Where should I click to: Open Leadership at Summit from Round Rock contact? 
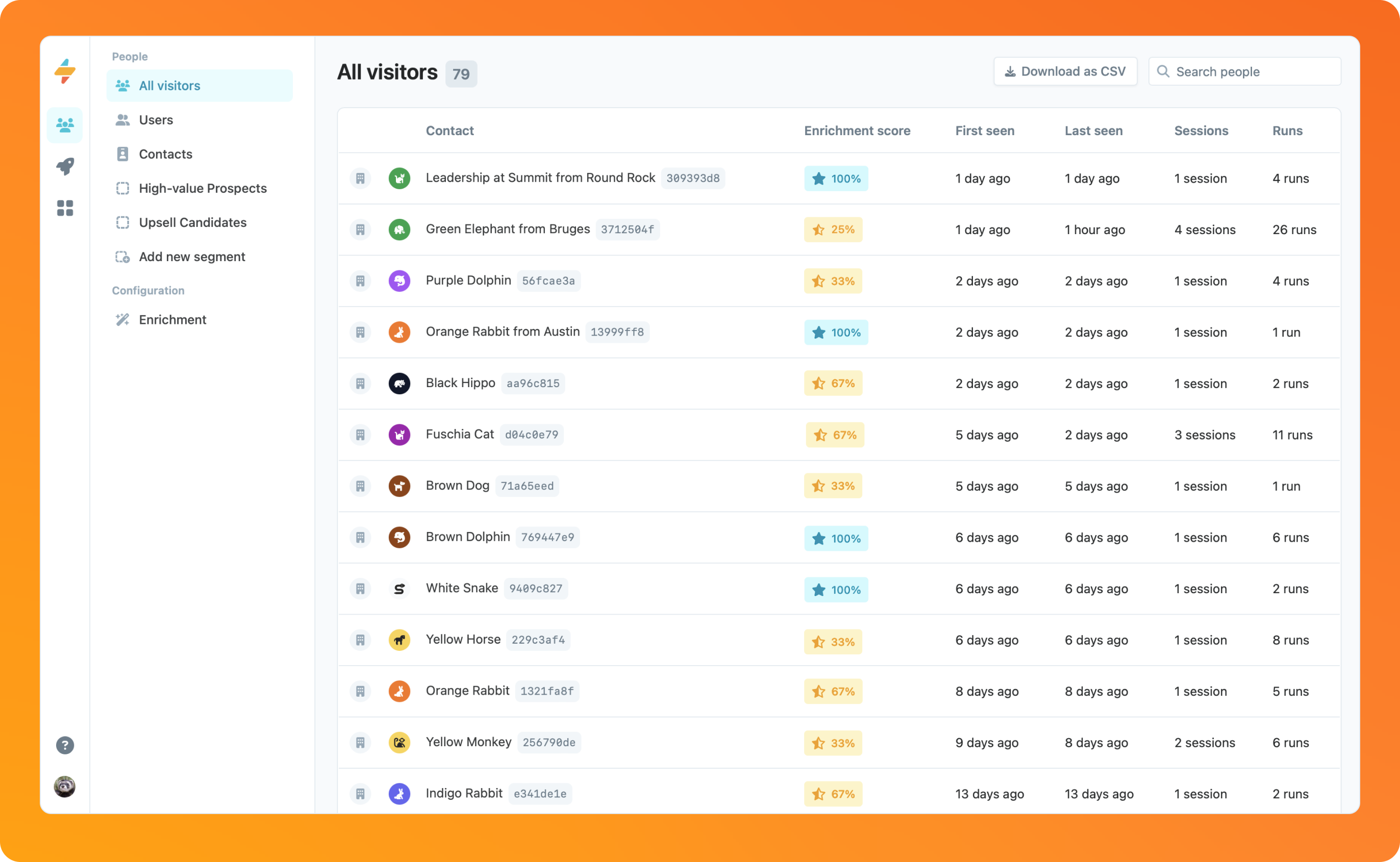pyautogui.click(x=540, y=178)
